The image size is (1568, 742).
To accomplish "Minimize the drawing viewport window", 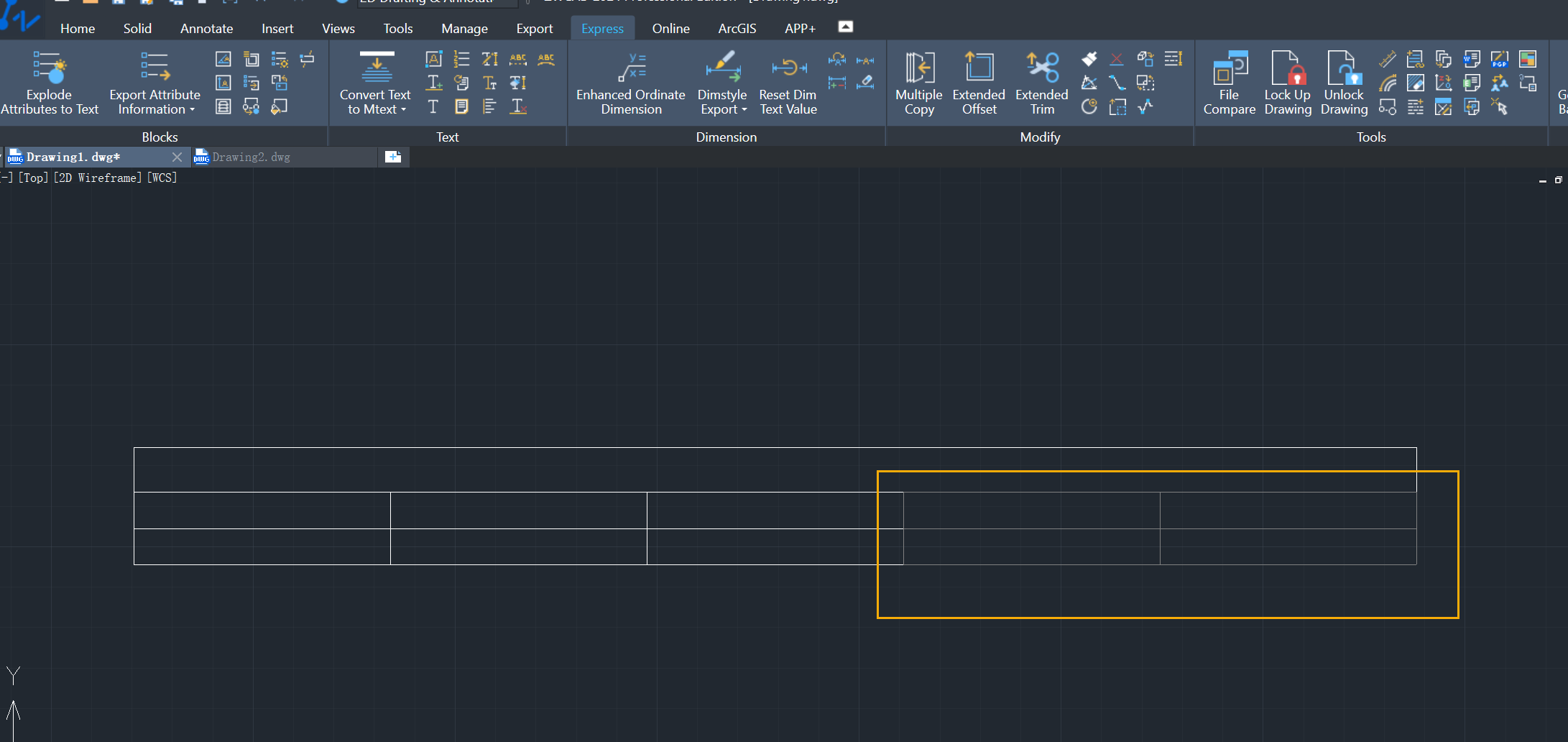I will pos(1542,180).
